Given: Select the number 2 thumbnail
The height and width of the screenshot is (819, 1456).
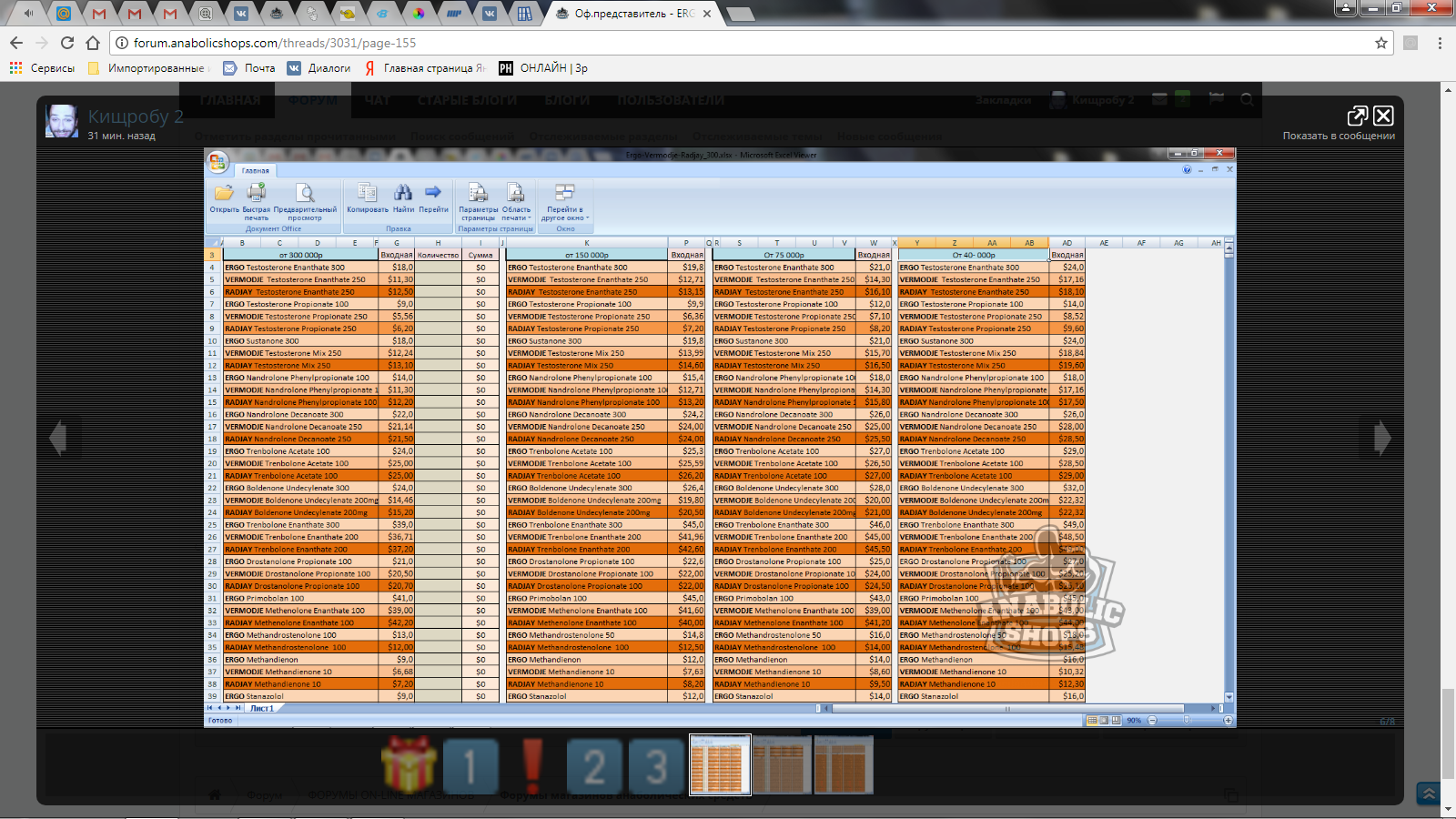Looking at the screenshot, I should coord(594,765).
